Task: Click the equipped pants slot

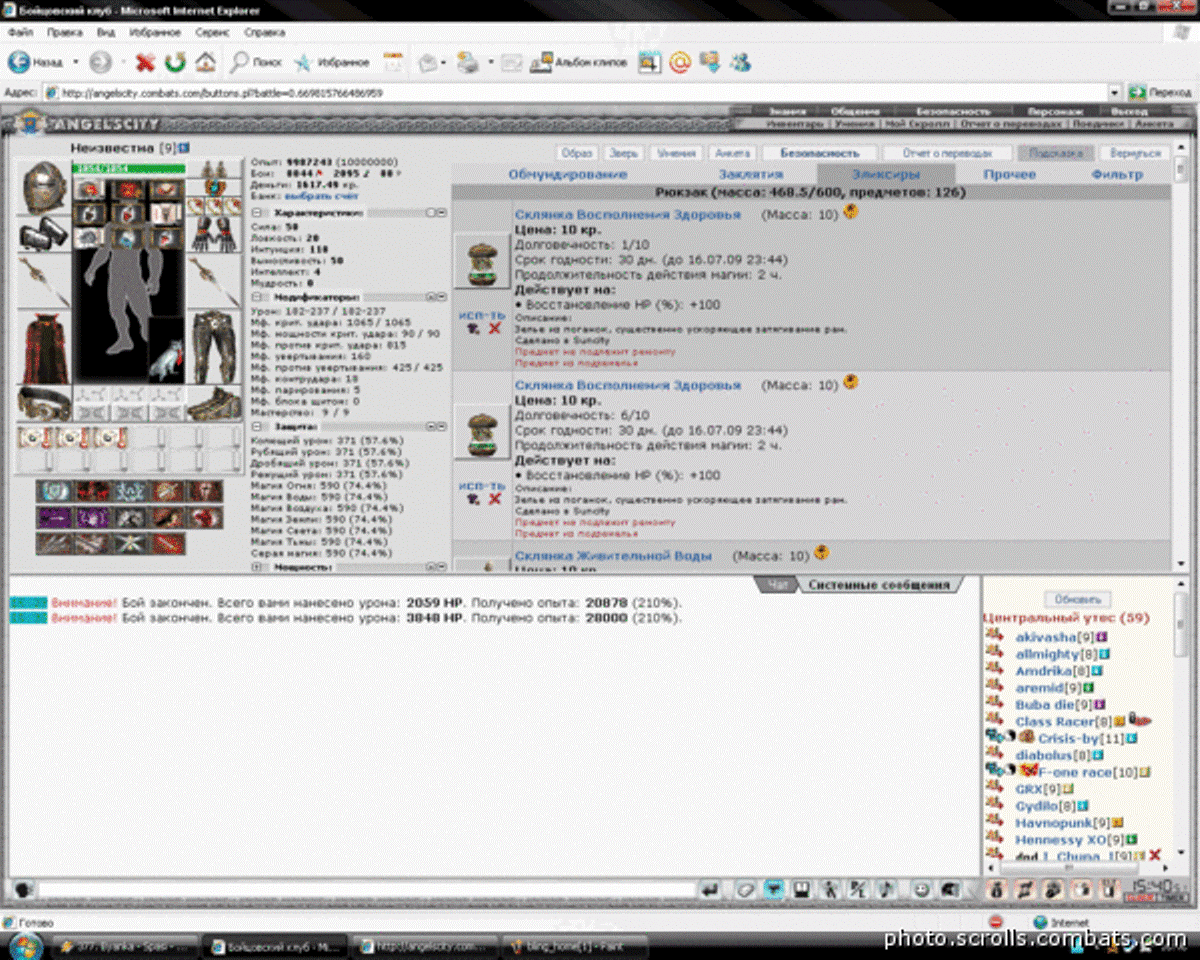Action: [213, 347]
